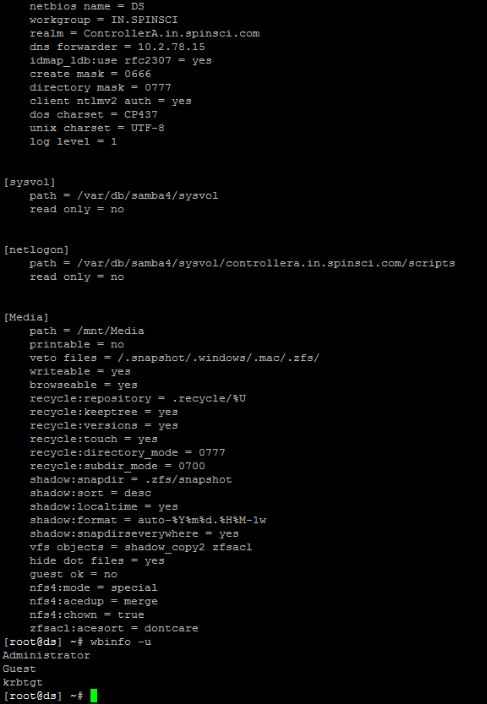Click the realm ControllerA.in.spinsci.com line
Screen dimensions: 487x704
coord(145,34)
